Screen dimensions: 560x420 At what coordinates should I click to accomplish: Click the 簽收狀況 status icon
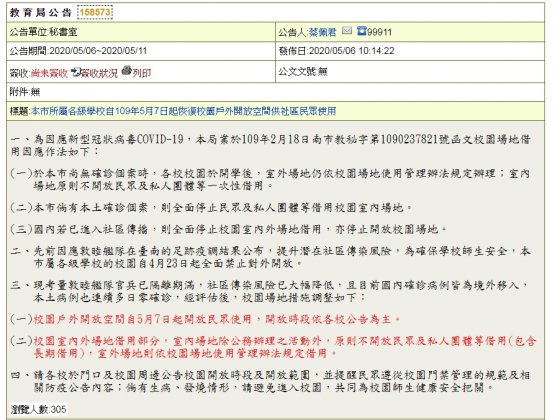click(76, 72)
